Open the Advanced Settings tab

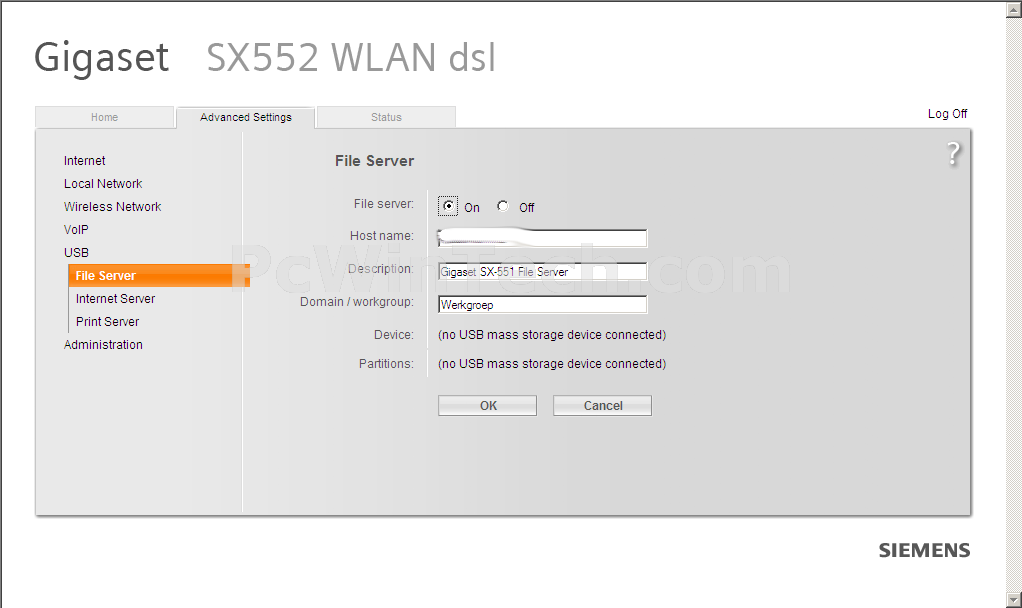pos(246,117)
